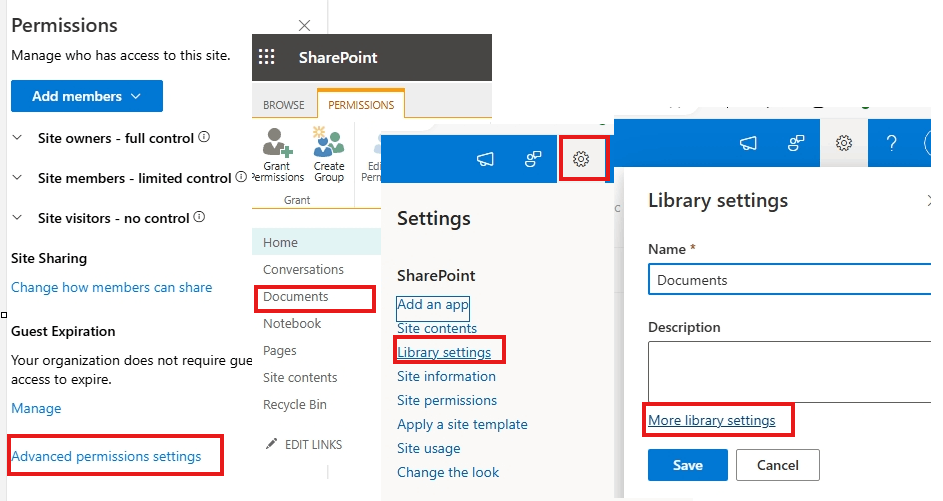Viewport: 943px width, 501px height.
Task: Click Manage under Guest Expiration
Action: pyautogui.click(x=36, y=408)
